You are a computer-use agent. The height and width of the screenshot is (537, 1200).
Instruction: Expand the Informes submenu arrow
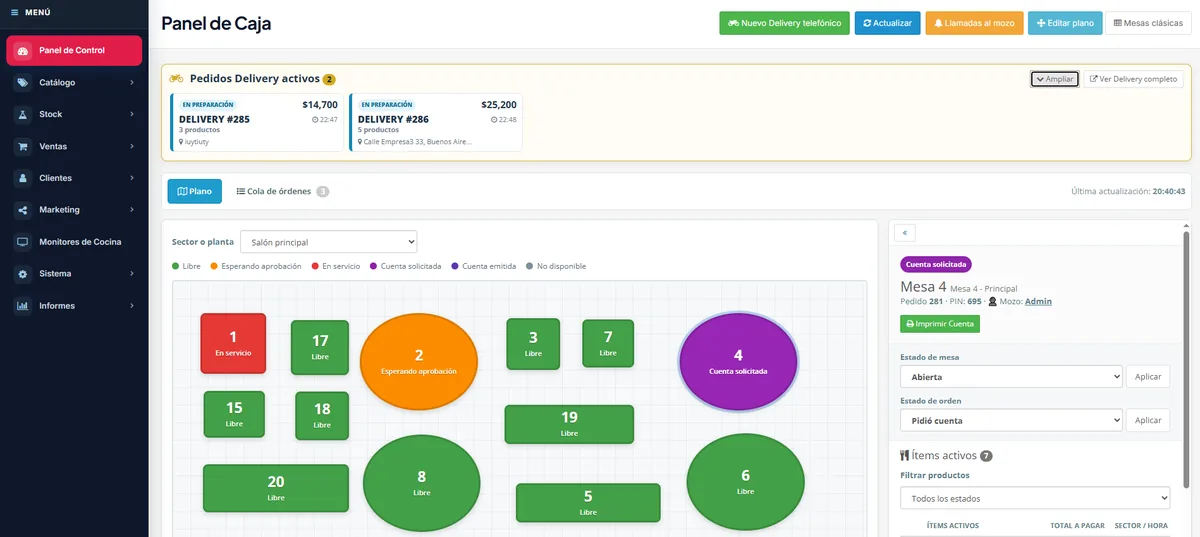coord(132,306)
